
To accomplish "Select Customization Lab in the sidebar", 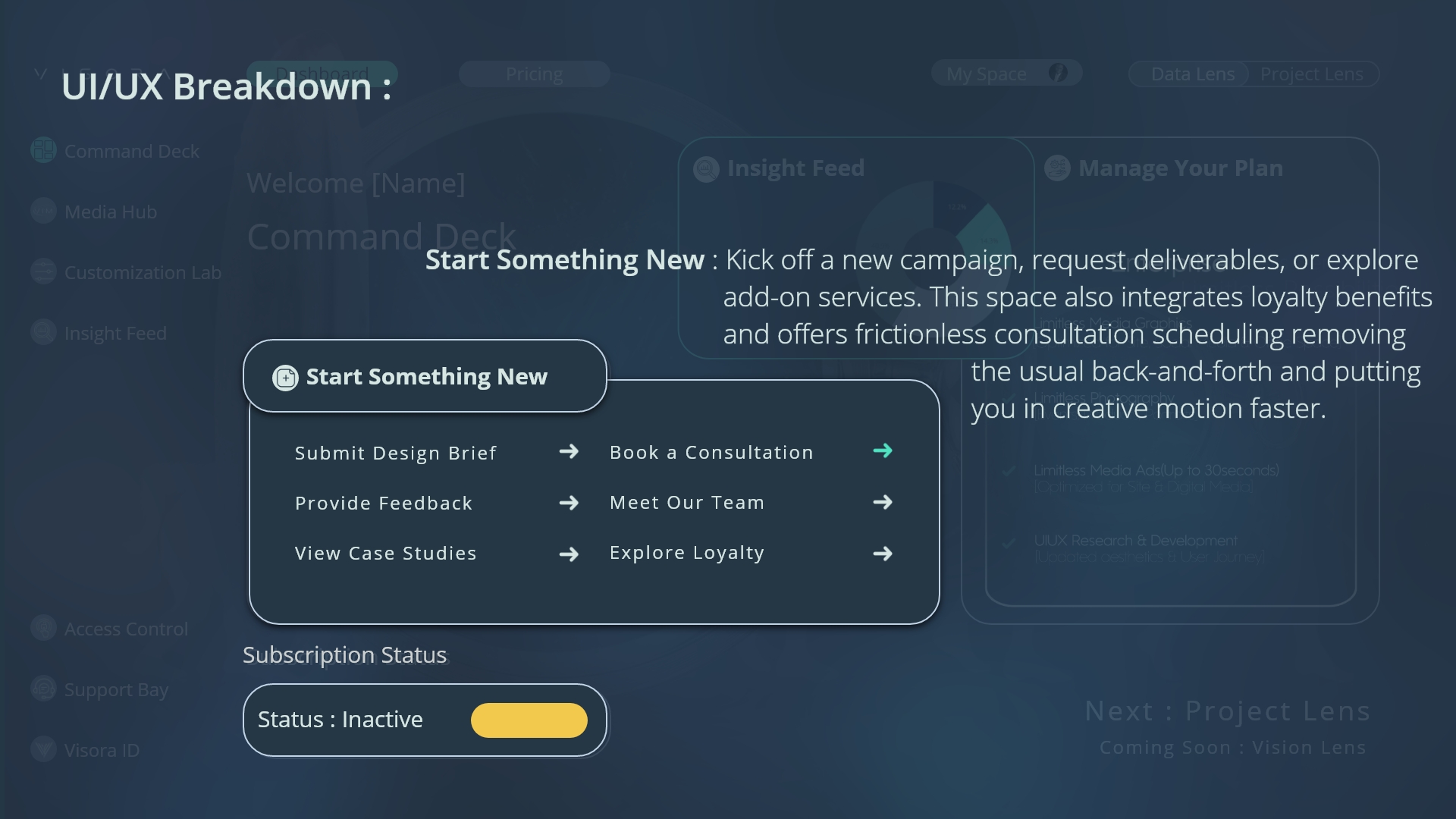I will coord(143,272).
